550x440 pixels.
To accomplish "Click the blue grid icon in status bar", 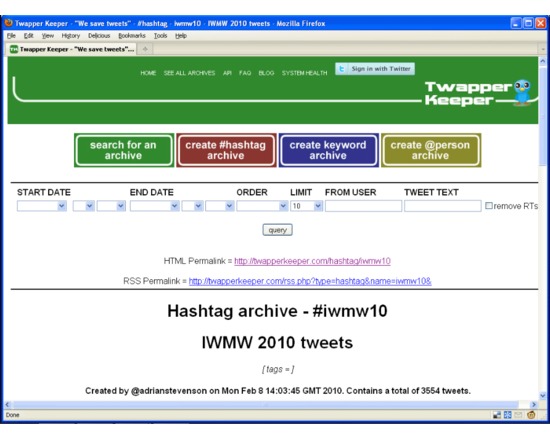I will pyautogui.click(x=507, y=415).
